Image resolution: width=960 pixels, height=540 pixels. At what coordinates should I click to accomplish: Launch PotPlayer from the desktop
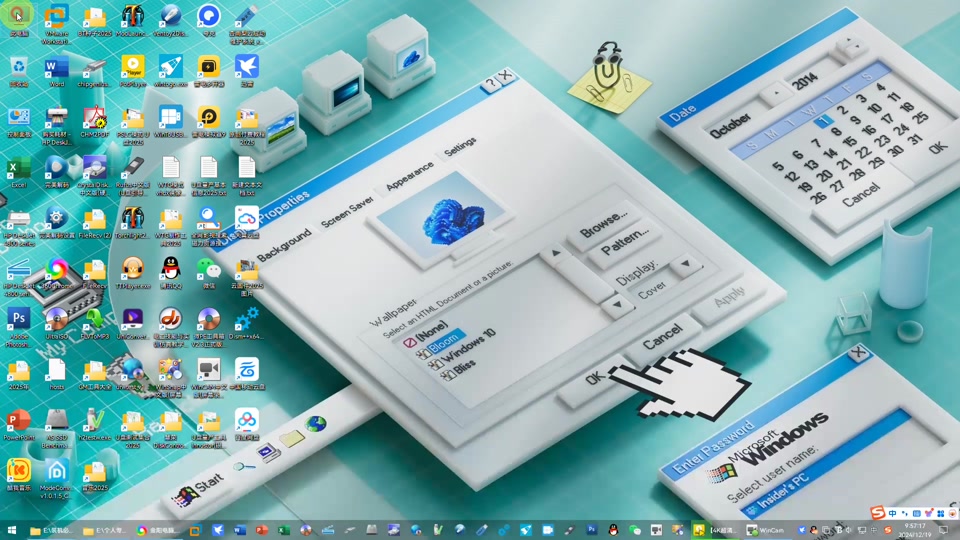[x=133, y=72]
